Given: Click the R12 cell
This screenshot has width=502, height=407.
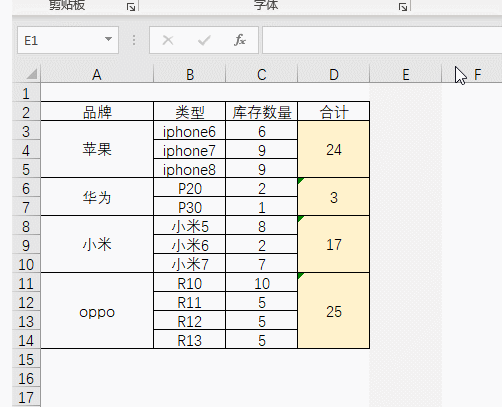Looking at the screenshot, I should pos(190,320).
